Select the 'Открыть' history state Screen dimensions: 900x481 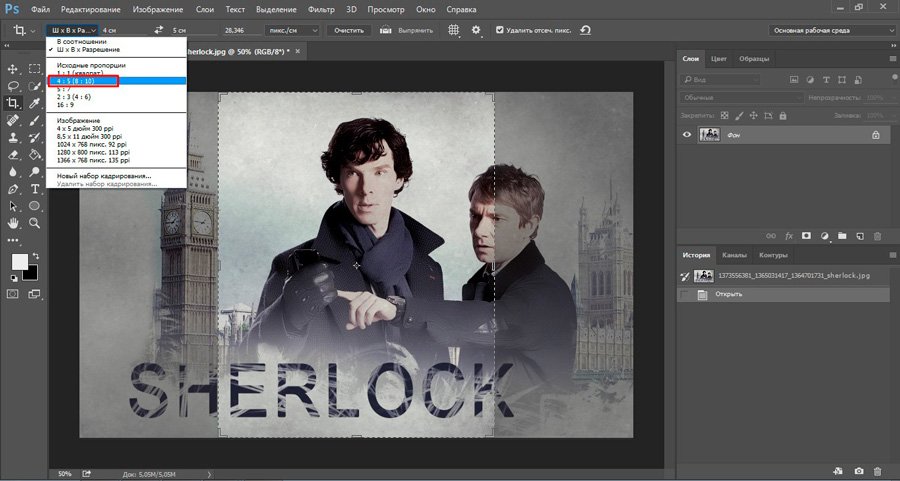point(783,294)
